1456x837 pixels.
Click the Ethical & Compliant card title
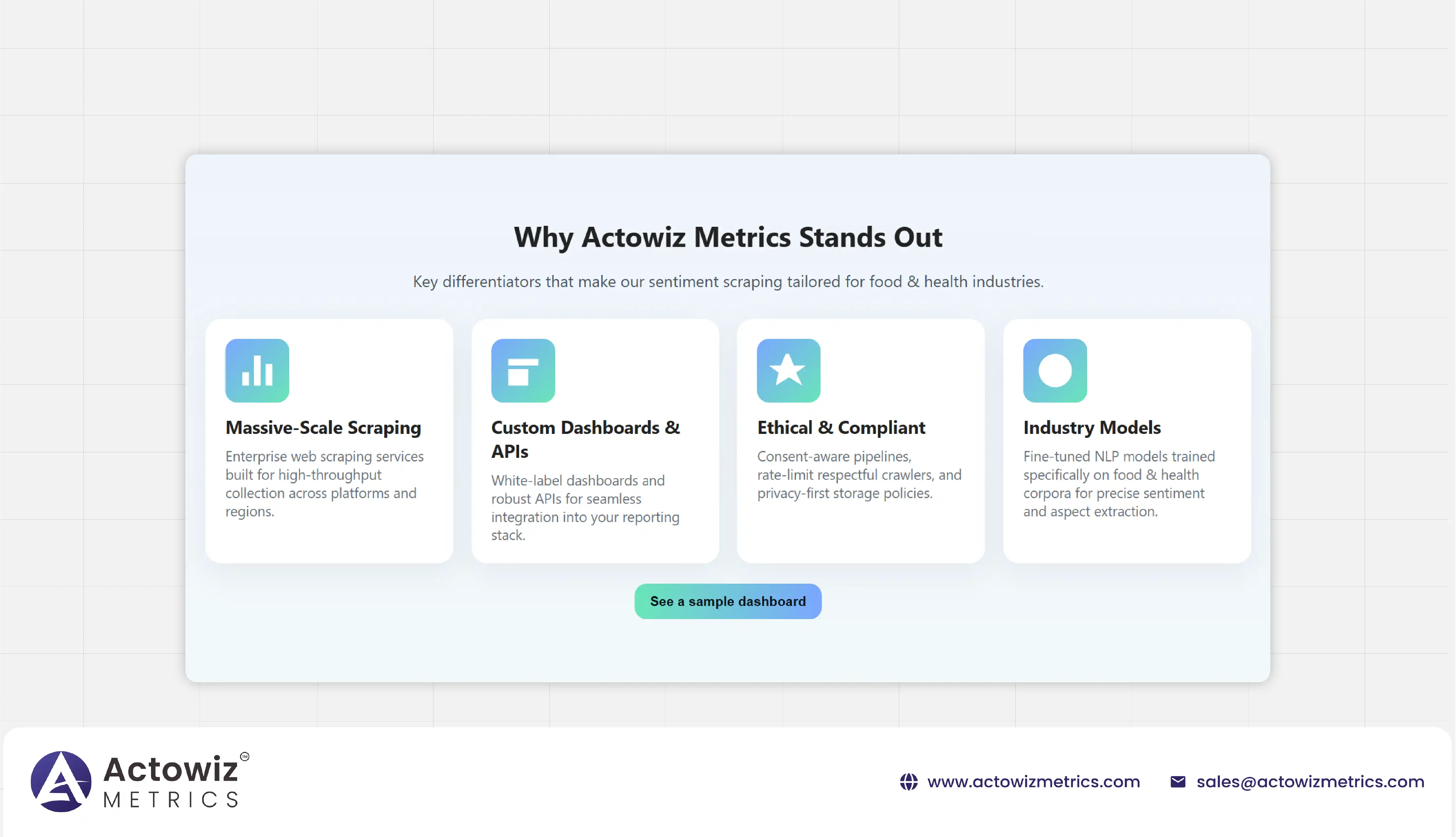coord(841,428)
